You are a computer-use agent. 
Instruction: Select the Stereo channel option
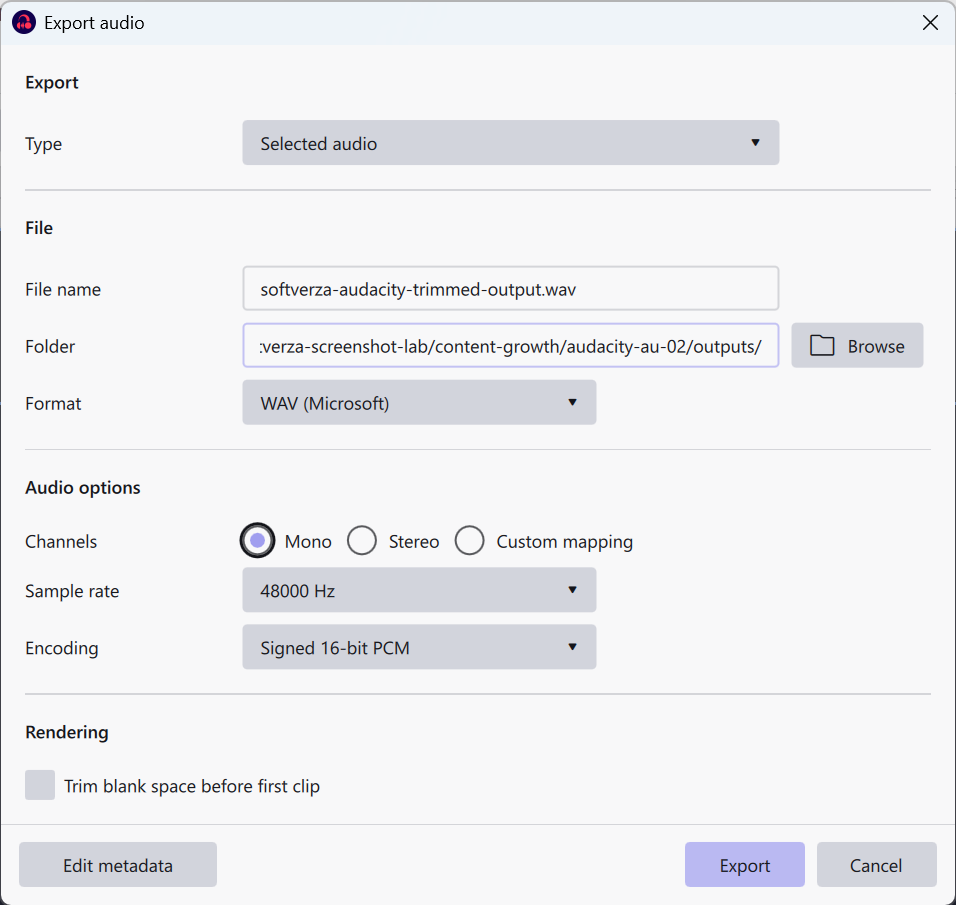pos(362,541)
